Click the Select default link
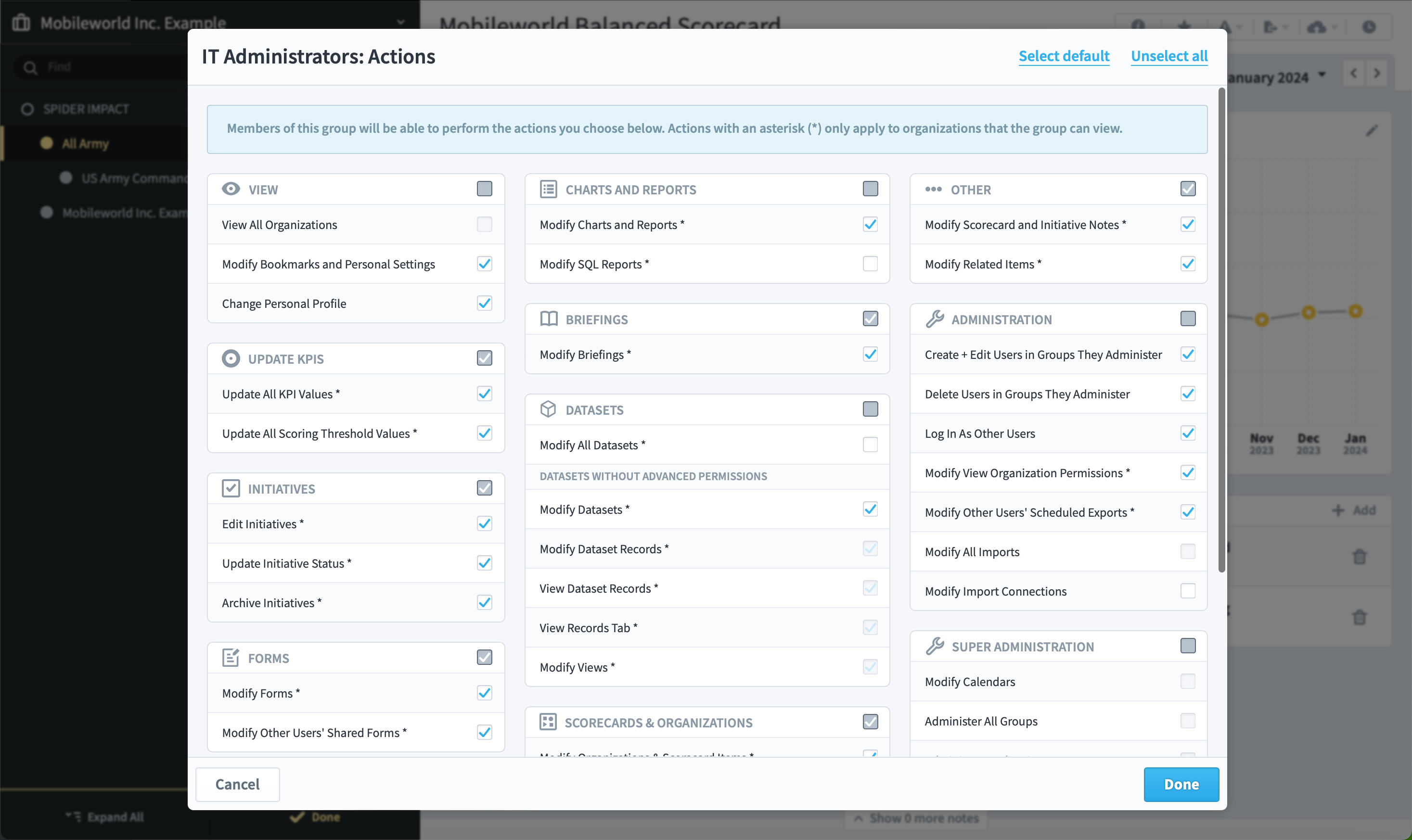Screen dimensions: 1412x840 pyautogui.click(x=1064, y=56)
